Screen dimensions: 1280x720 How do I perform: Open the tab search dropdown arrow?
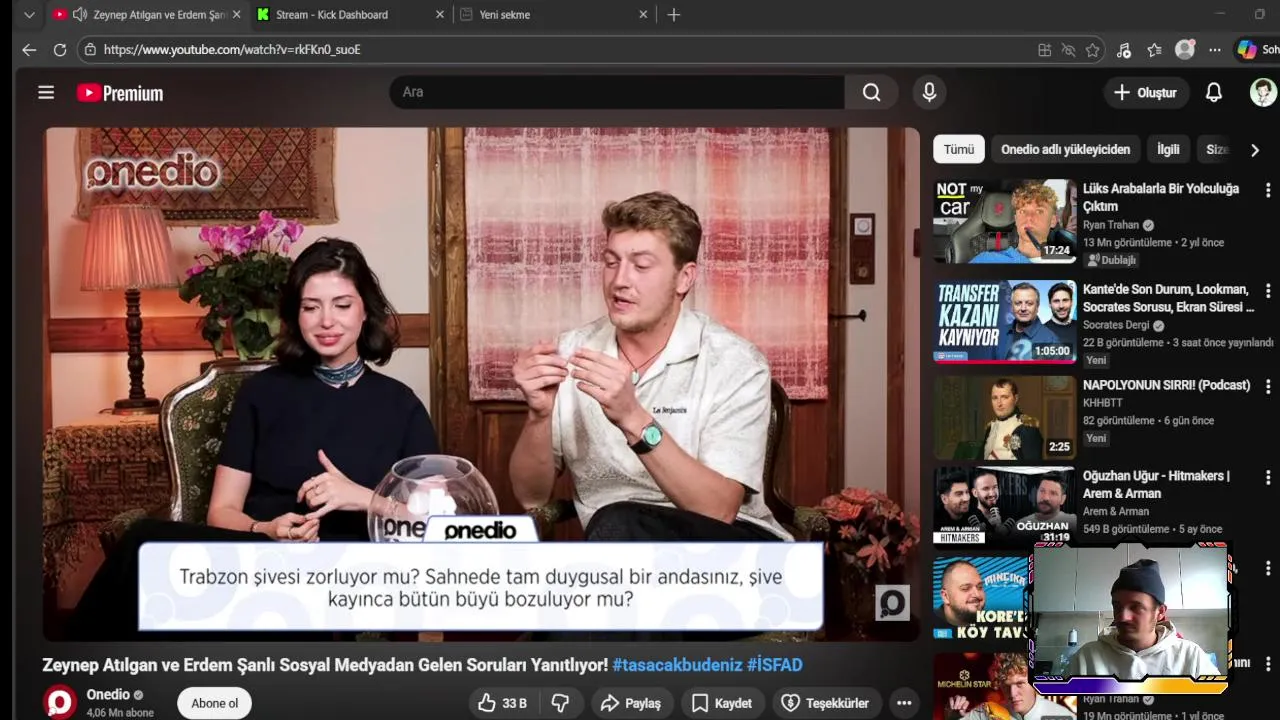pyautogui.click(x=29, y=15)
